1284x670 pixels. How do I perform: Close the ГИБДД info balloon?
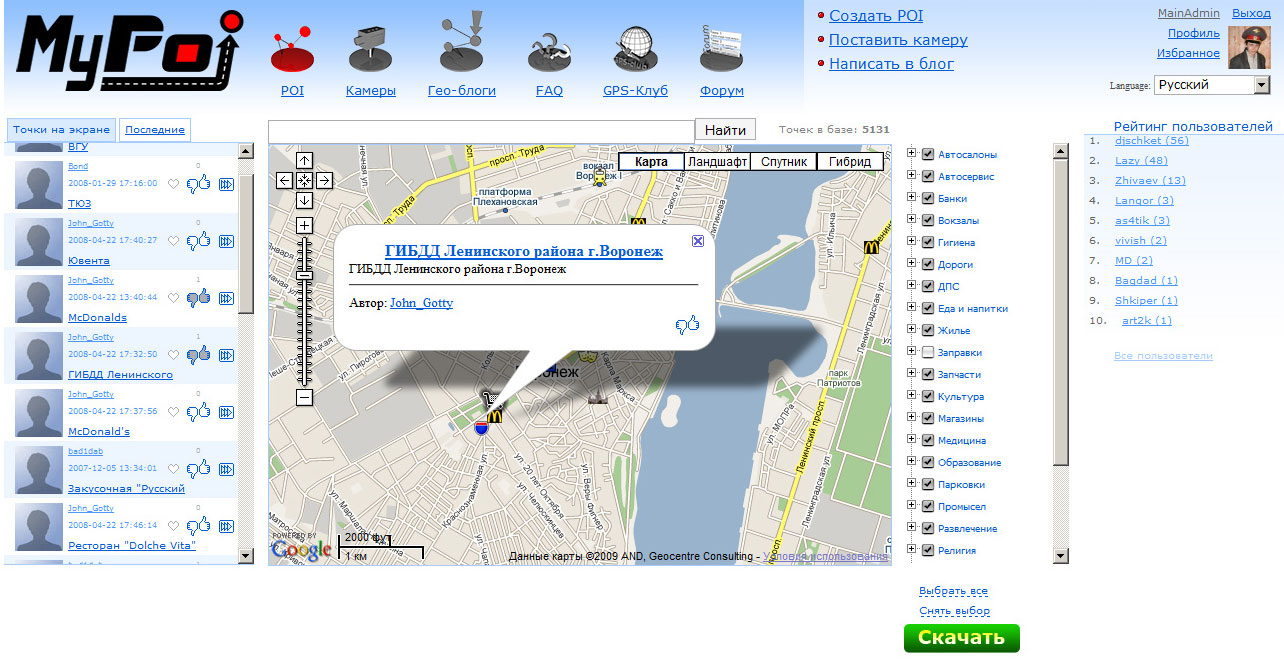[698, 240]
